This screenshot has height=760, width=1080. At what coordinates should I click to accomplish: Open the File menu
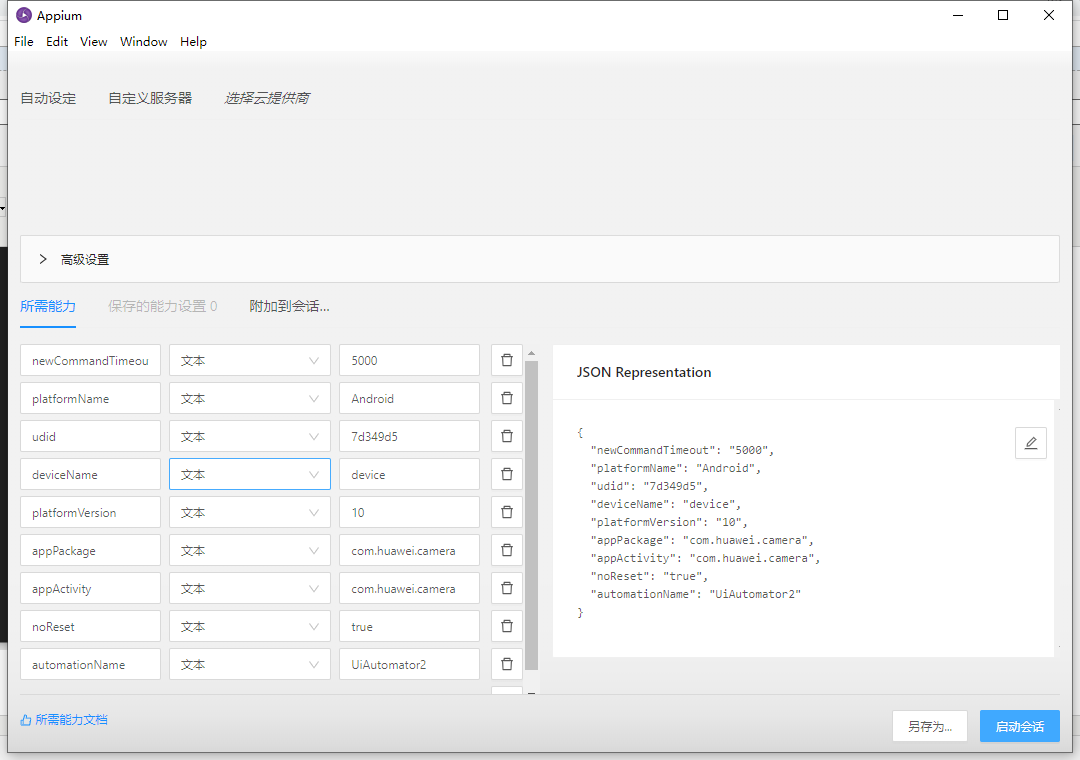[x=23, y=41]
